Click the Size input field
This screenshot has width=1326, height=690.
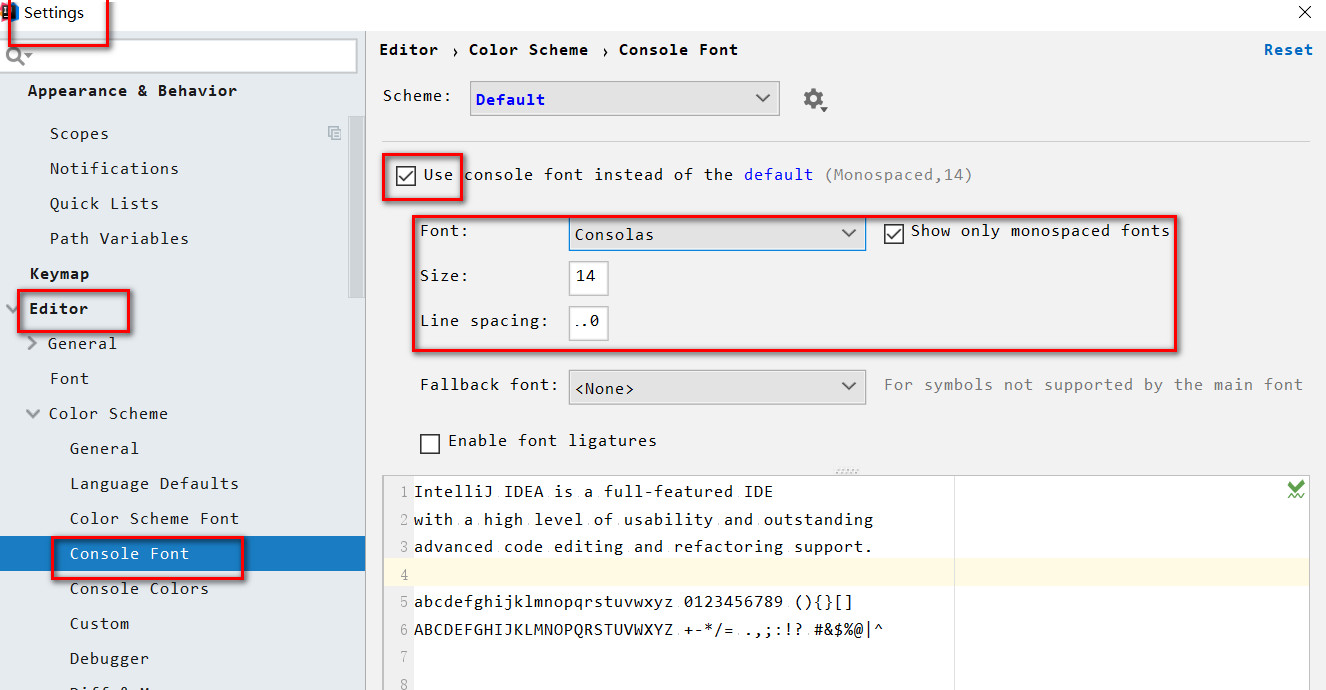tap(588, 277)
